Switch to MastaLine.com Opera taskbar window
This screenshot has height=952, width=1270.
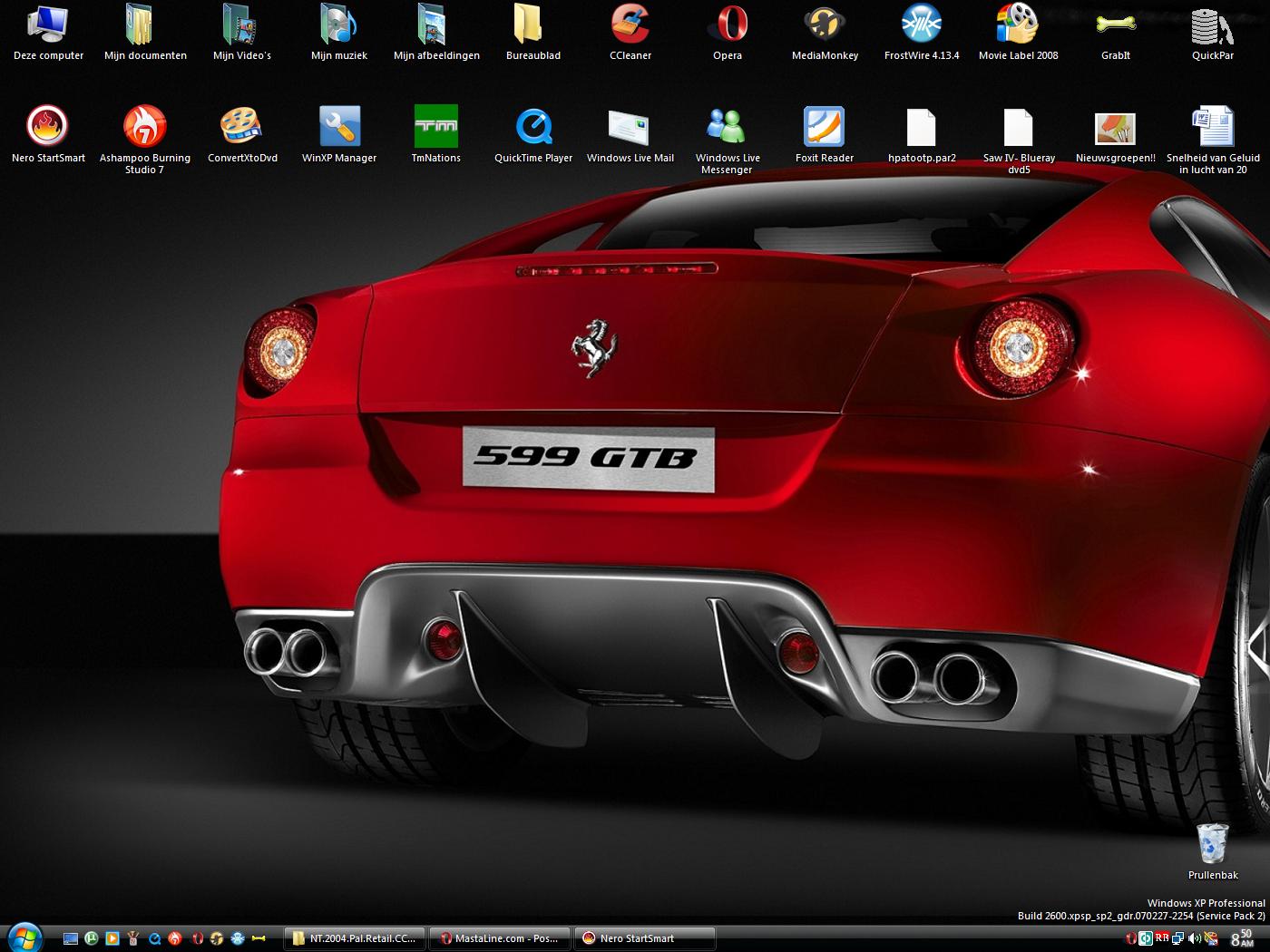(499, 938)
